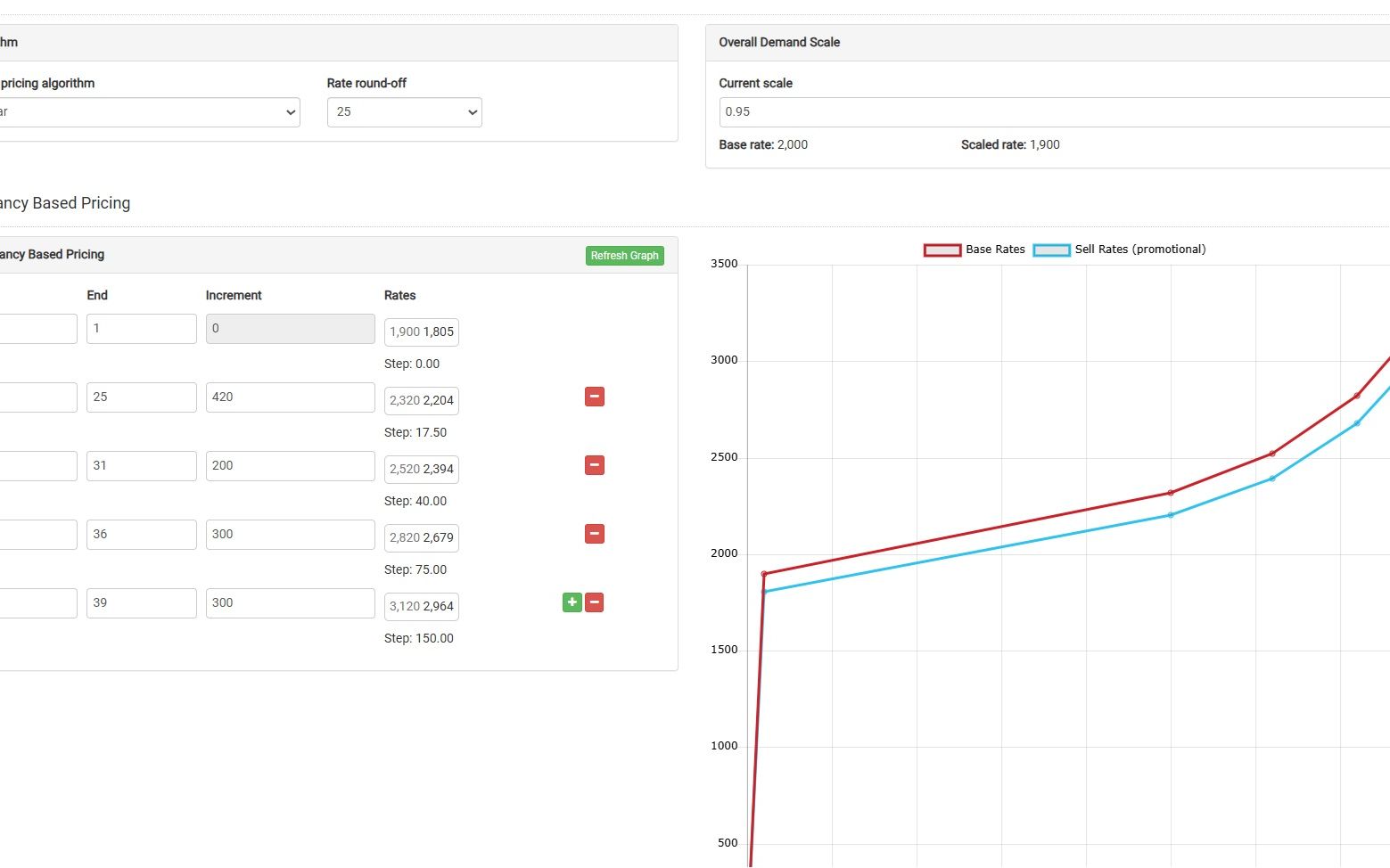Add a new row with green plus
The image size is (1390, 868).
(x=572, y=602)
